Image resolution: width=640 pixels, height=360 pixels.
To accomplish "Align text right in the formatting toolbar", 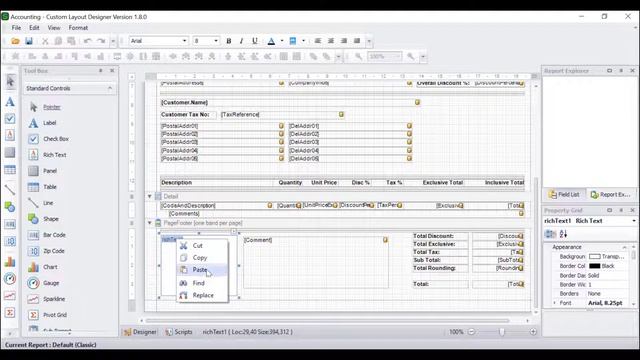I will click(x=344, y=41).
